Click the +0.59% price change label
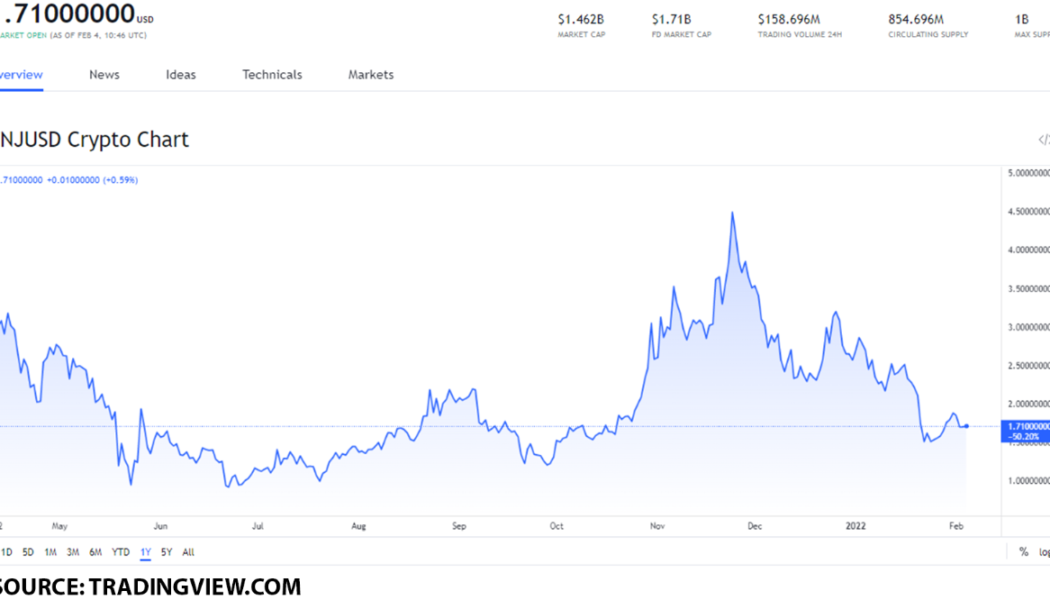 (x=120, y=180)
